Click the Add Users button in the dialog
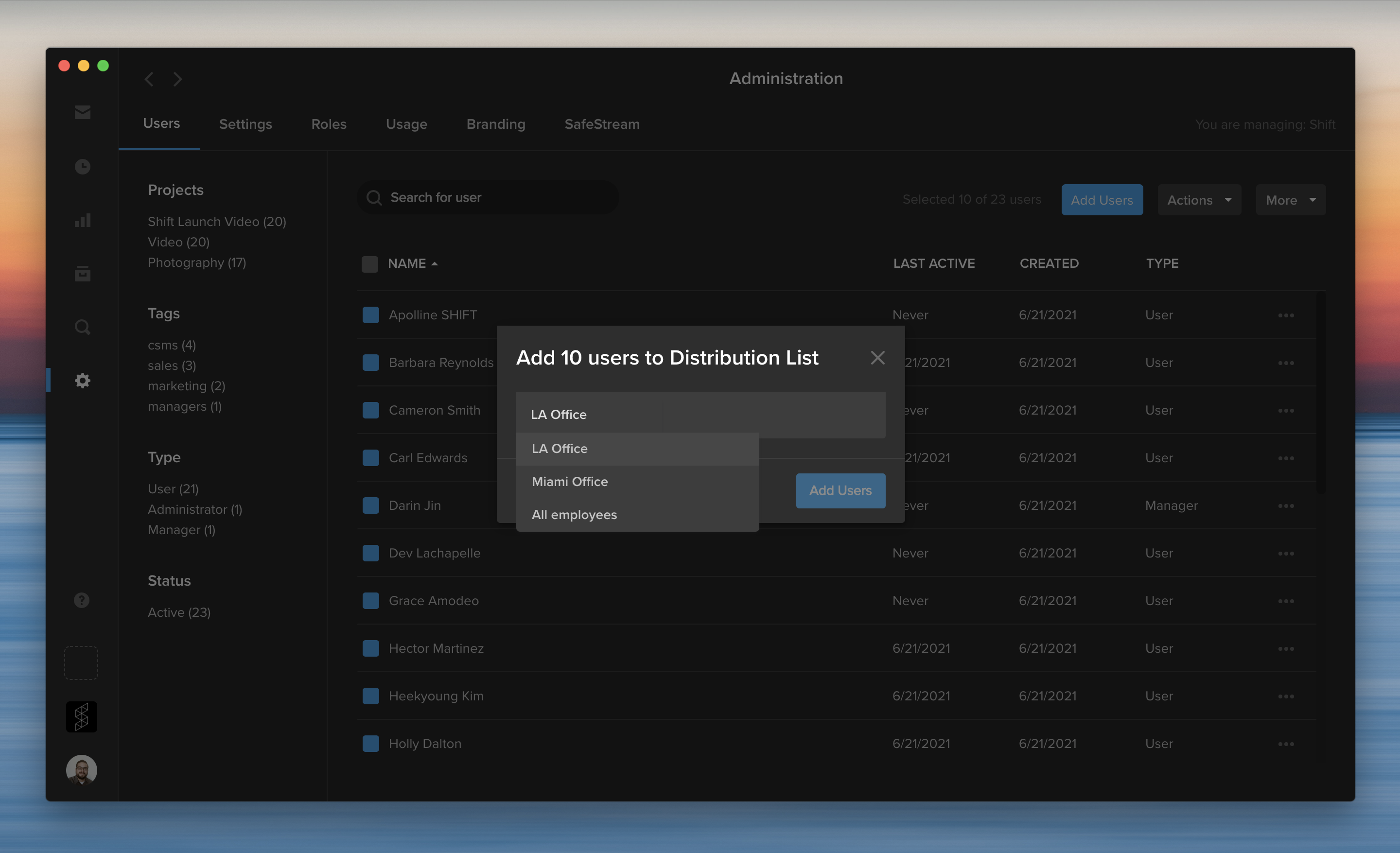 tap(840, 490)
